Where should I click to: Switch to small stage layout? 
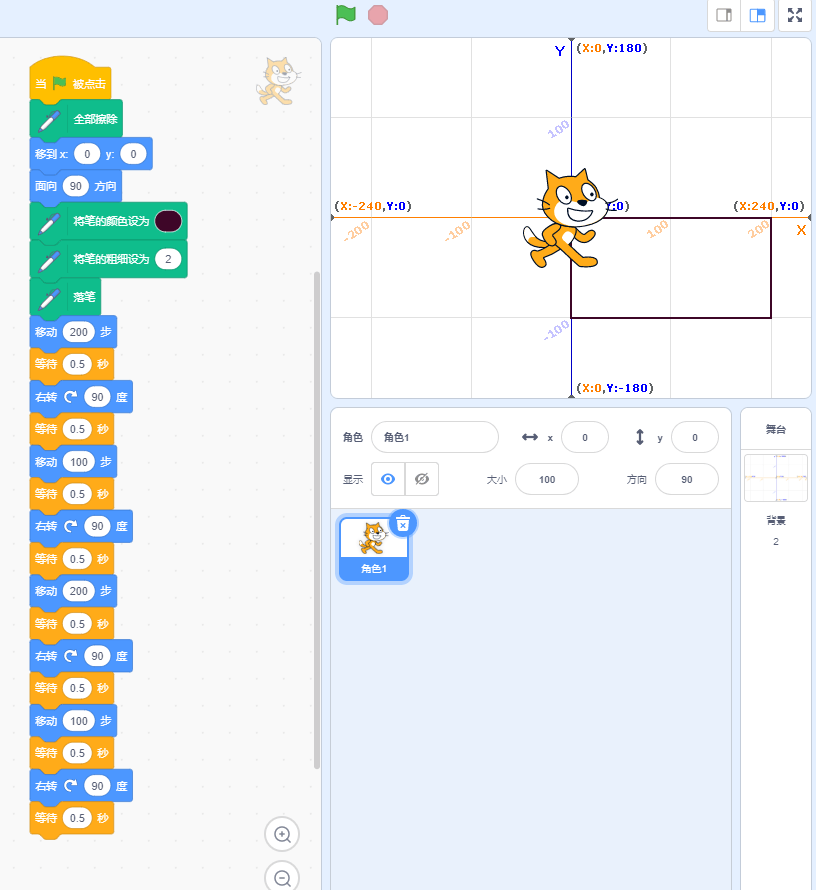[x=724, y=15]
